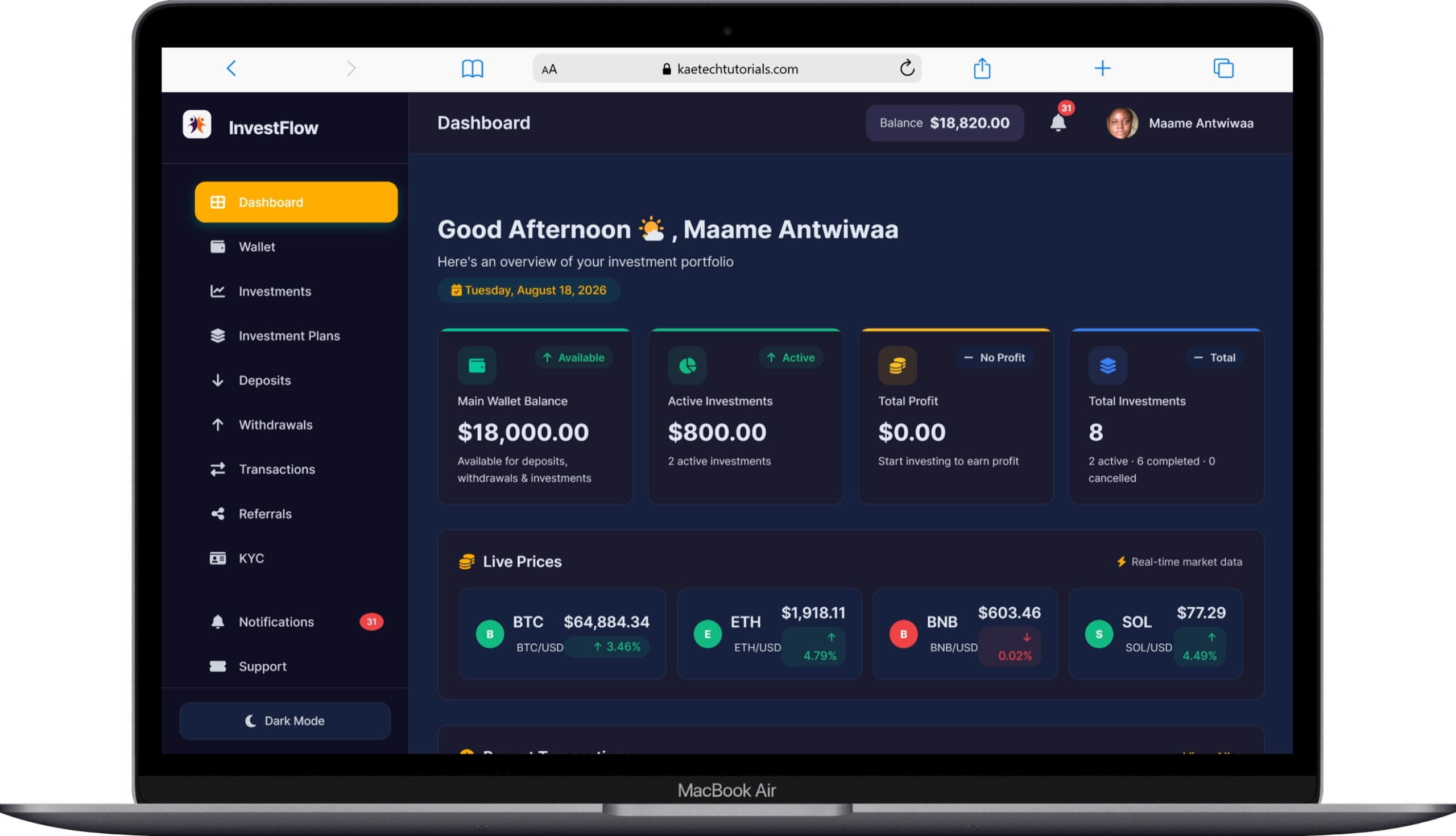Open Support in the sidebar

click(x=296, y=666)
